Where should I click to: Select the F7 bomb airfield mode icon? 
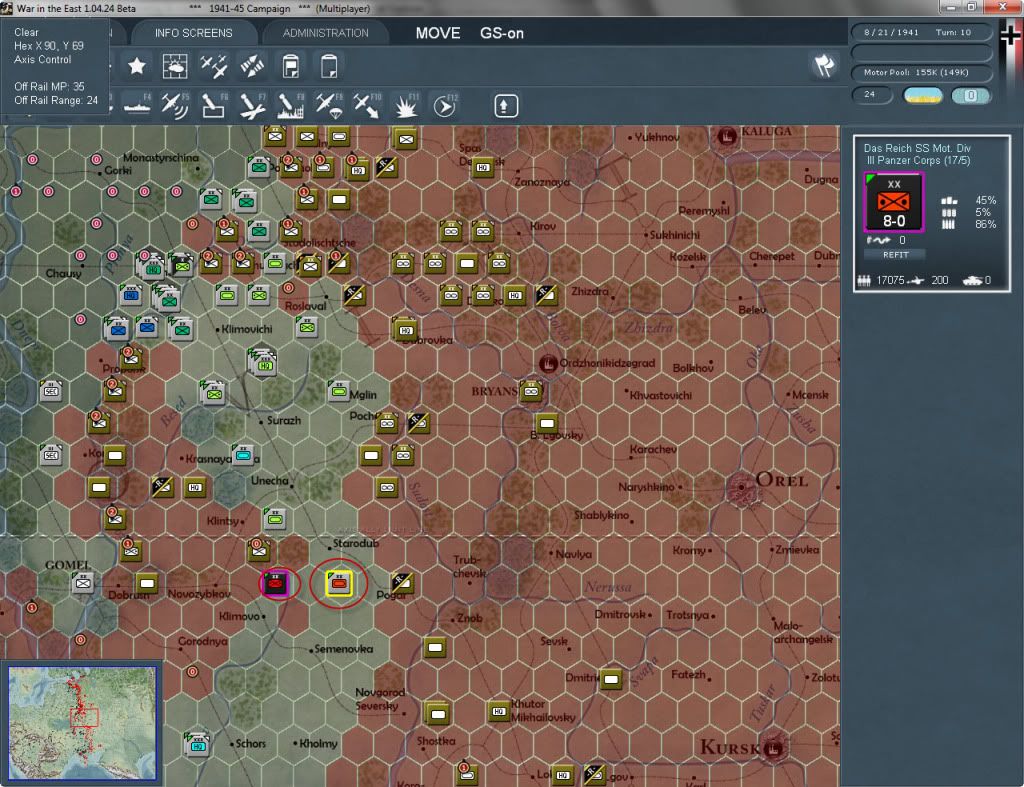click(252, 106)
